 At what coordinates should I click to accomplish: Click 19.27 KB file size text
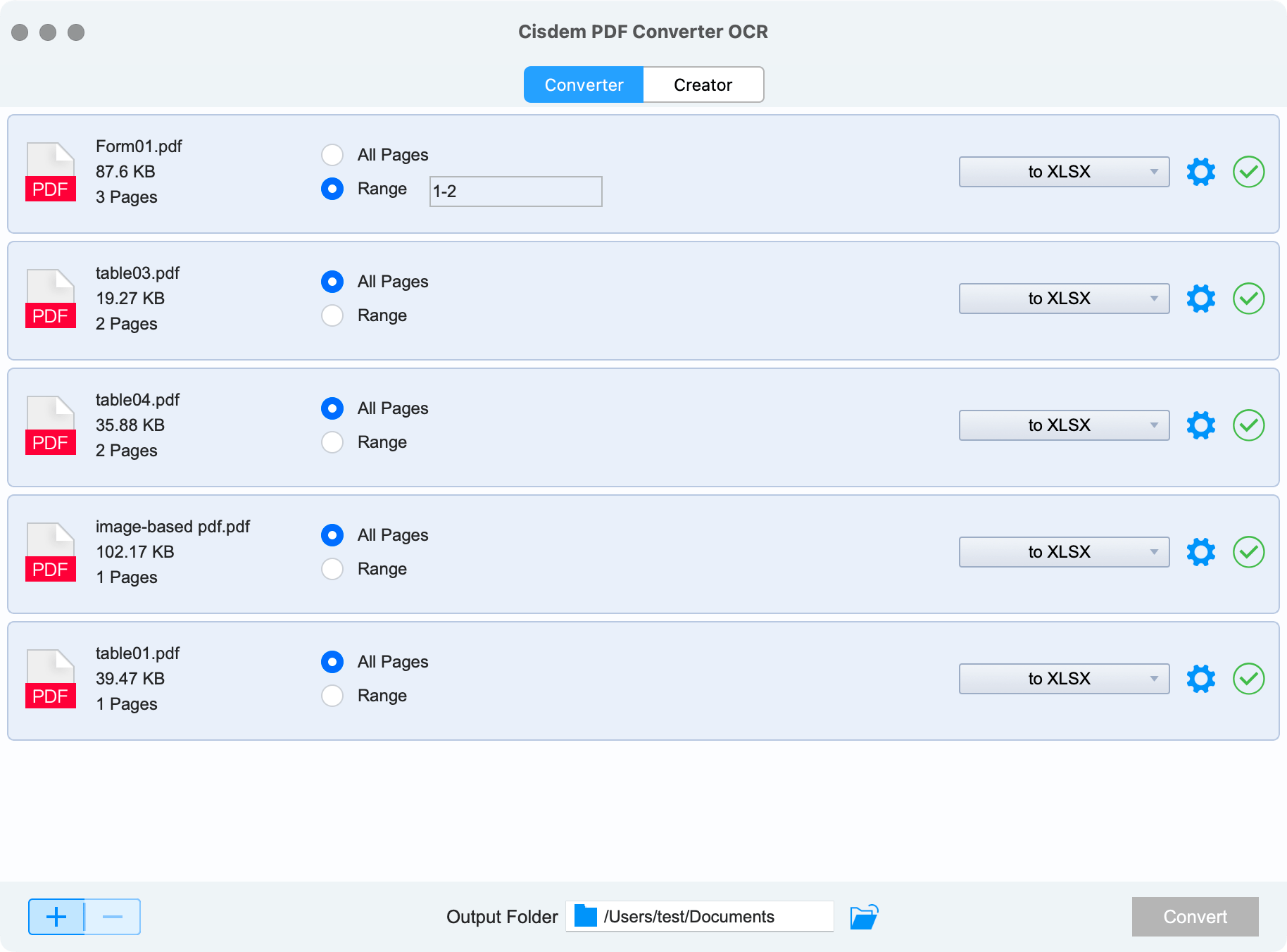130,299
